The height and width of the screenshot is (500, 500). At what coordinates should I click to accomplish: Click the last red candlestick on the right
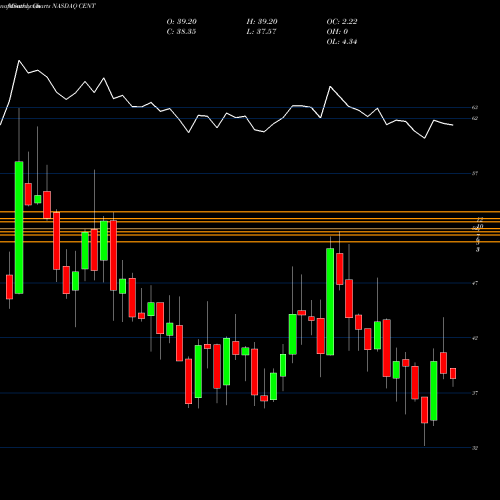pos(453,373)
